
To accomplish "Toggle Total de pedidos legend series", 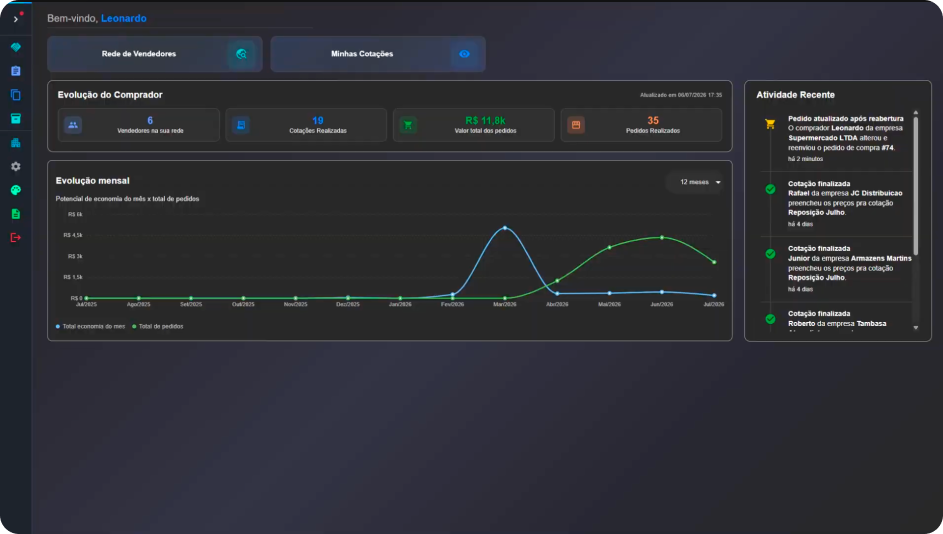I will click(158, 327).
